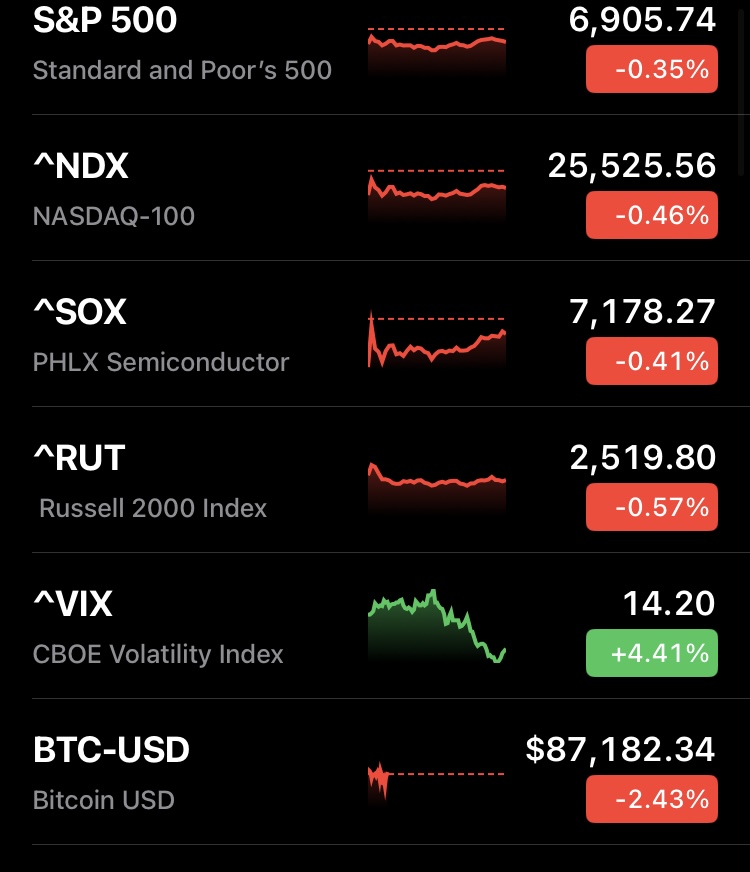Open the ^NDX ticker symbol
Screen dimensions: 750x872
click(81, 166)
